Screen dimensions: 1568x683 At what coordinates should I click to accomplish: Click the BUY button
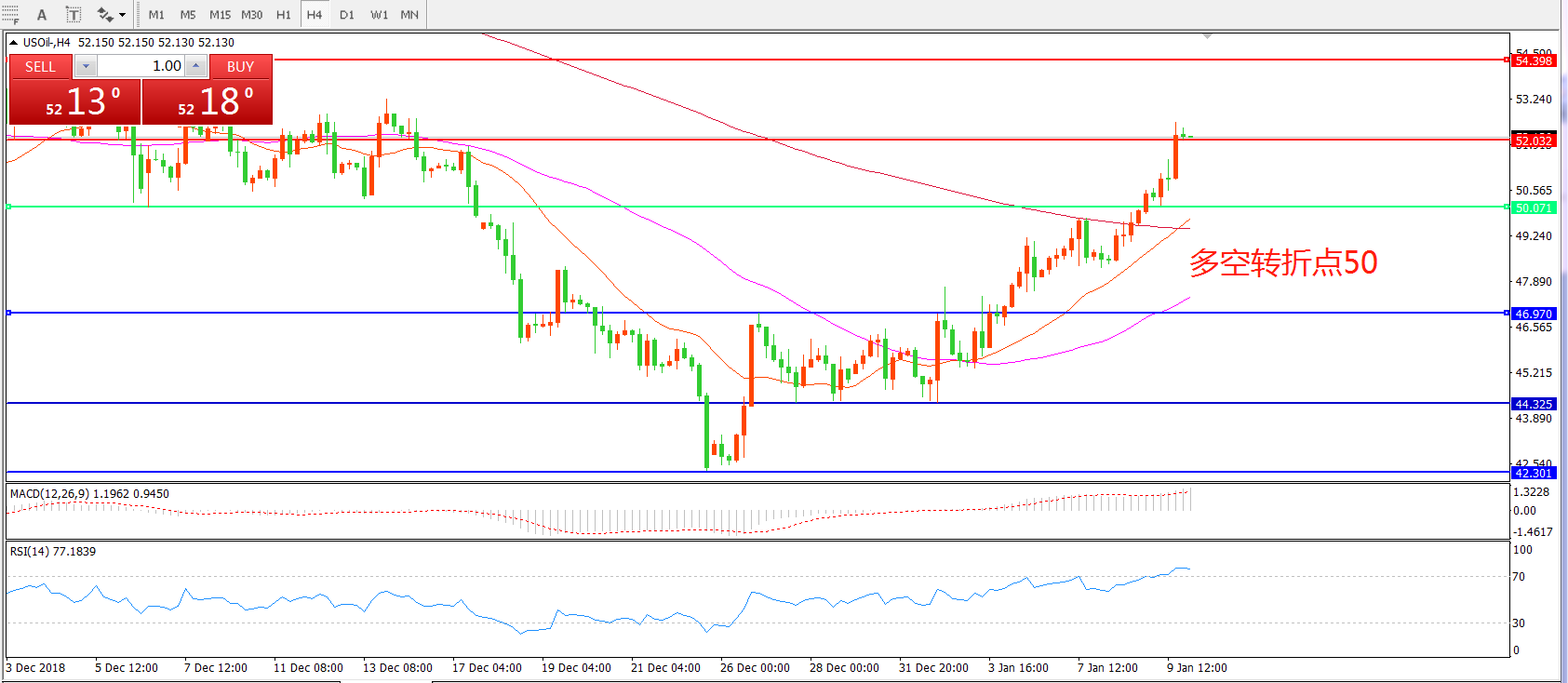point(240,66)
